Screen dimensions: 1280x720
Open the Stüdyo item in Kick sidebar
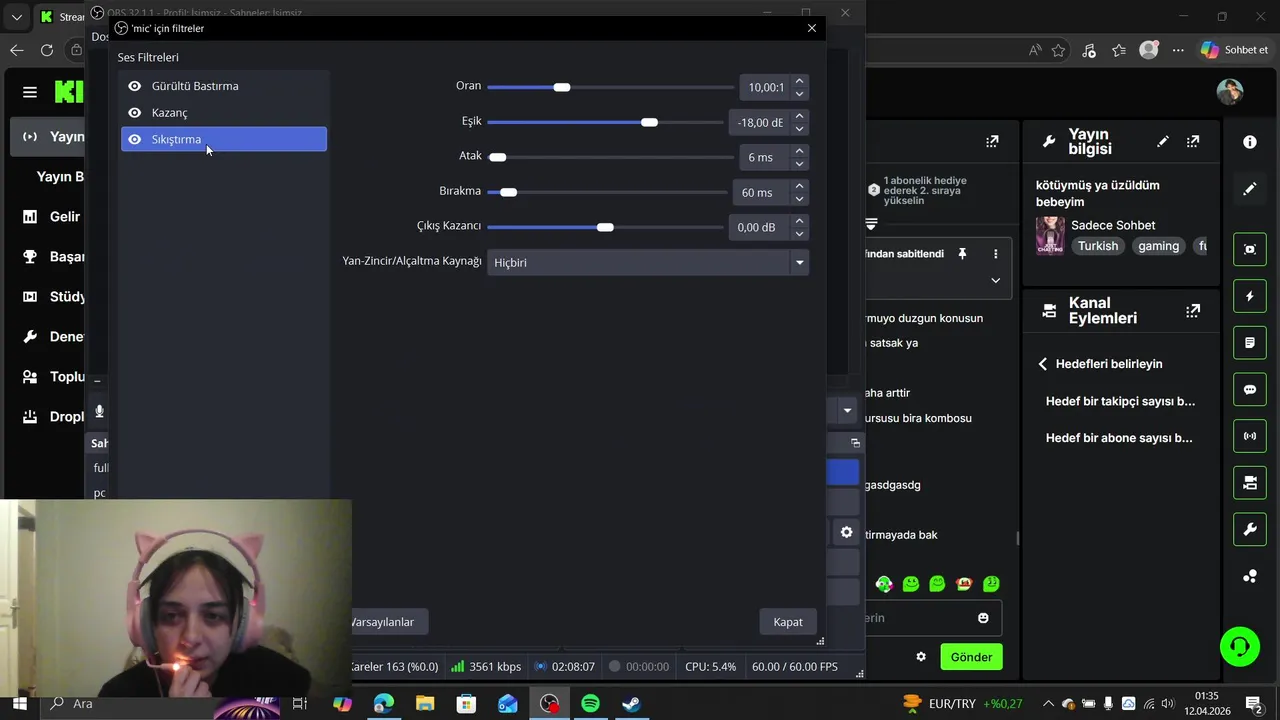tap(50, 297)
